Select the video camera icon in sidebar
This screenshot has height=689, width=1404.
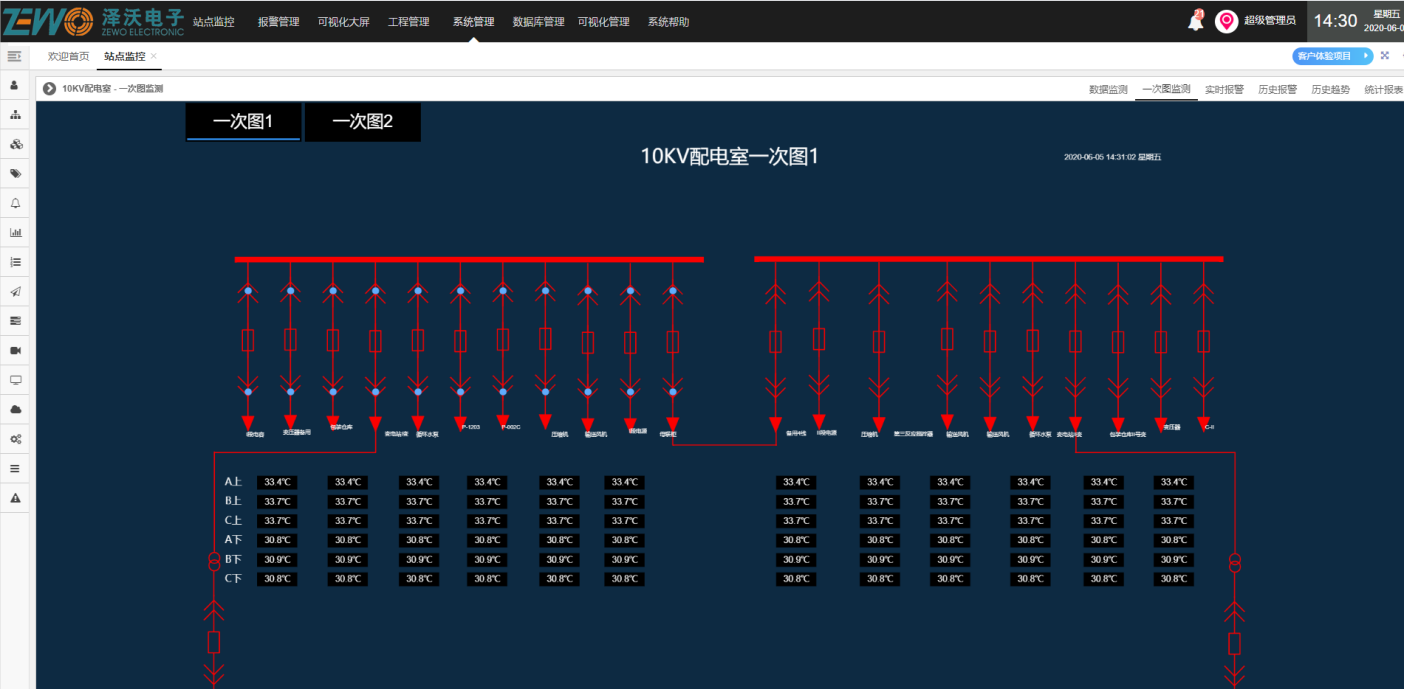(x=15, y=351)
